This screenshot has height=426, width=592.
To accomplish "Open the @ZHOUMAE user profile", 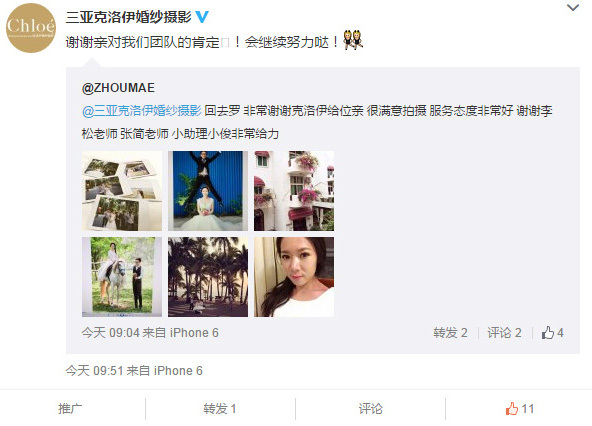I will point(118,88).
